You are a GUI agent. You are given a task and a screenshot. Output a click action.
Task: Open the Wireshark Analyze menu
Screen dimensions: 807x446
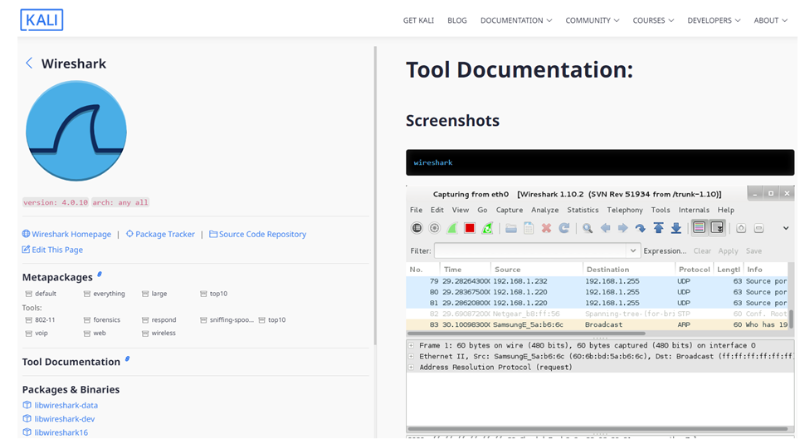pos(545,210)
